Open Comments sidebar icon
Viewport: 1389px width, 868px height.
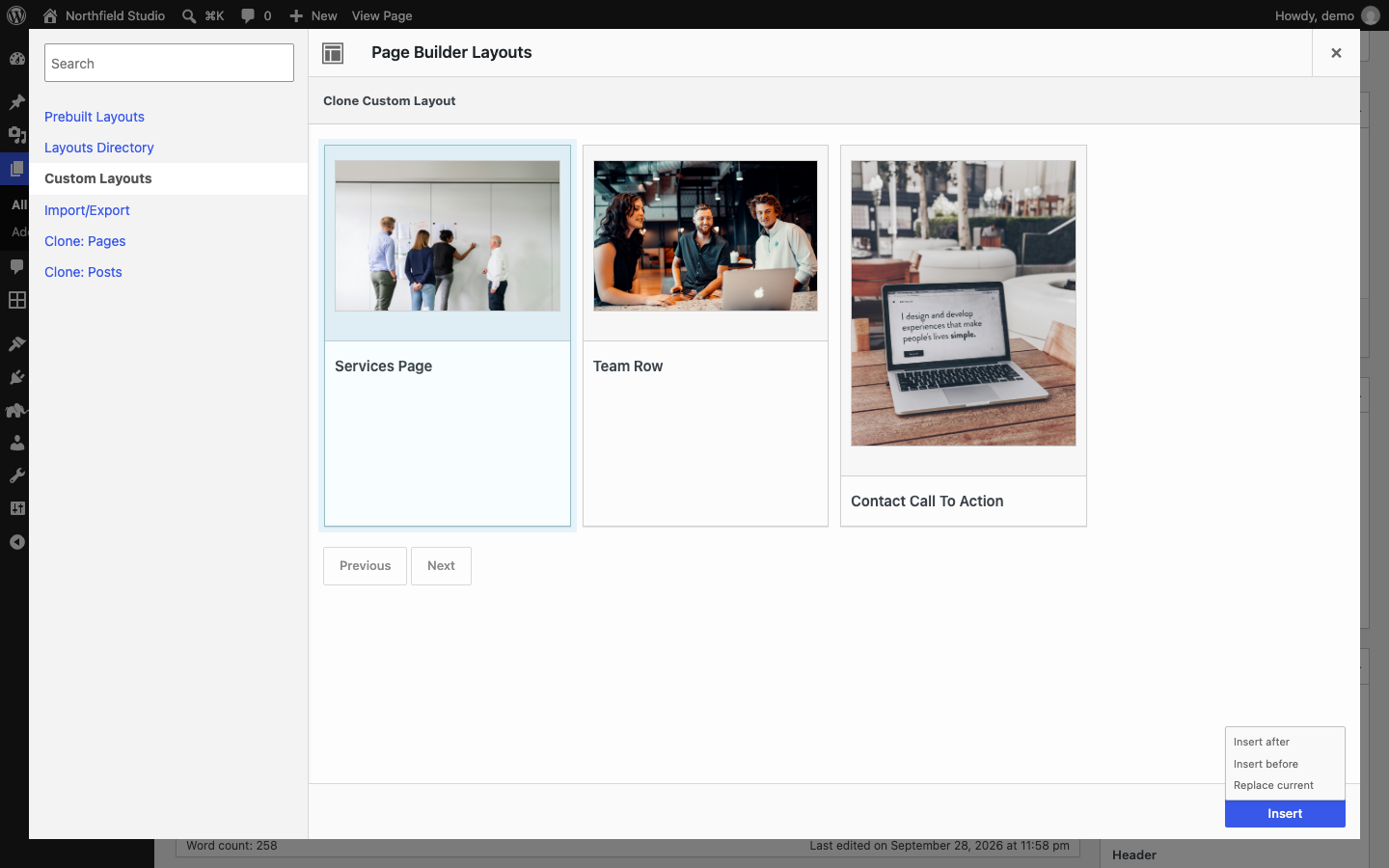coord(16,266)
